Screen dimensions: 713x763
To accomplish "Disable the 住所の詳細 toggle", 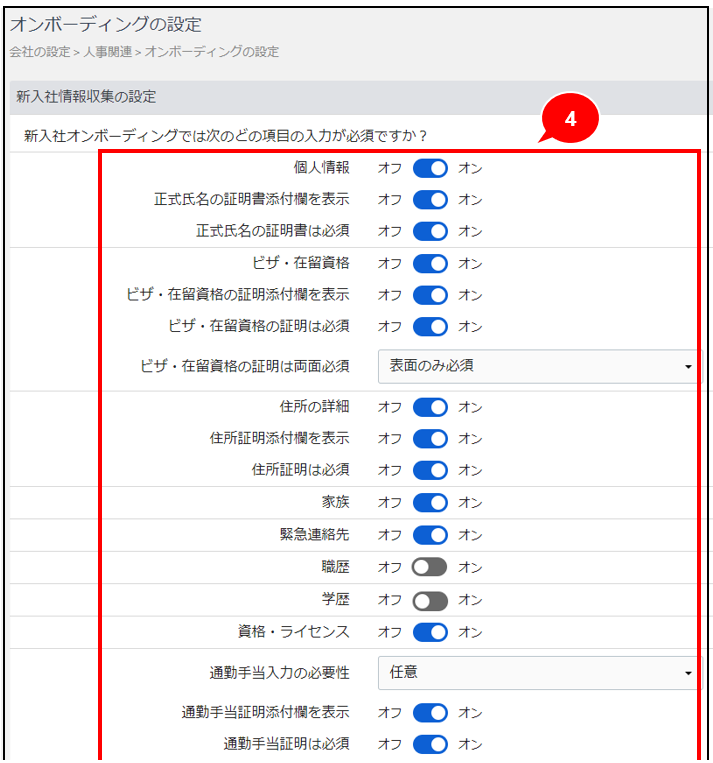I will pos(430,407).
